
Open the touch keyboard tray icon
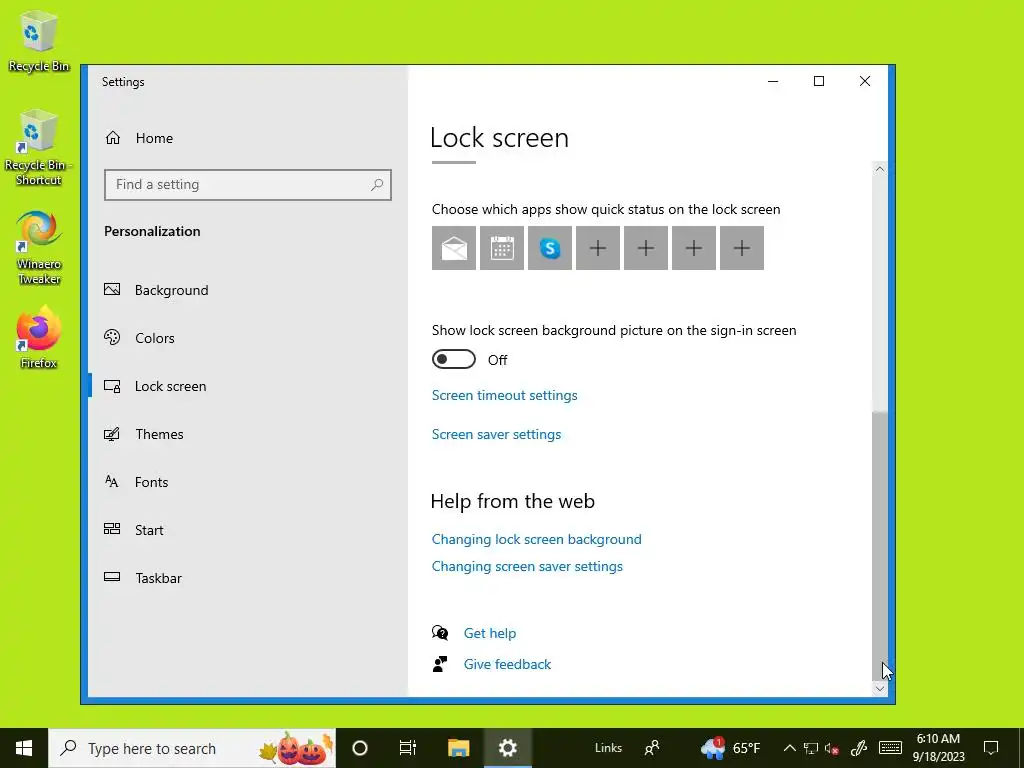[x=890, y=748]
